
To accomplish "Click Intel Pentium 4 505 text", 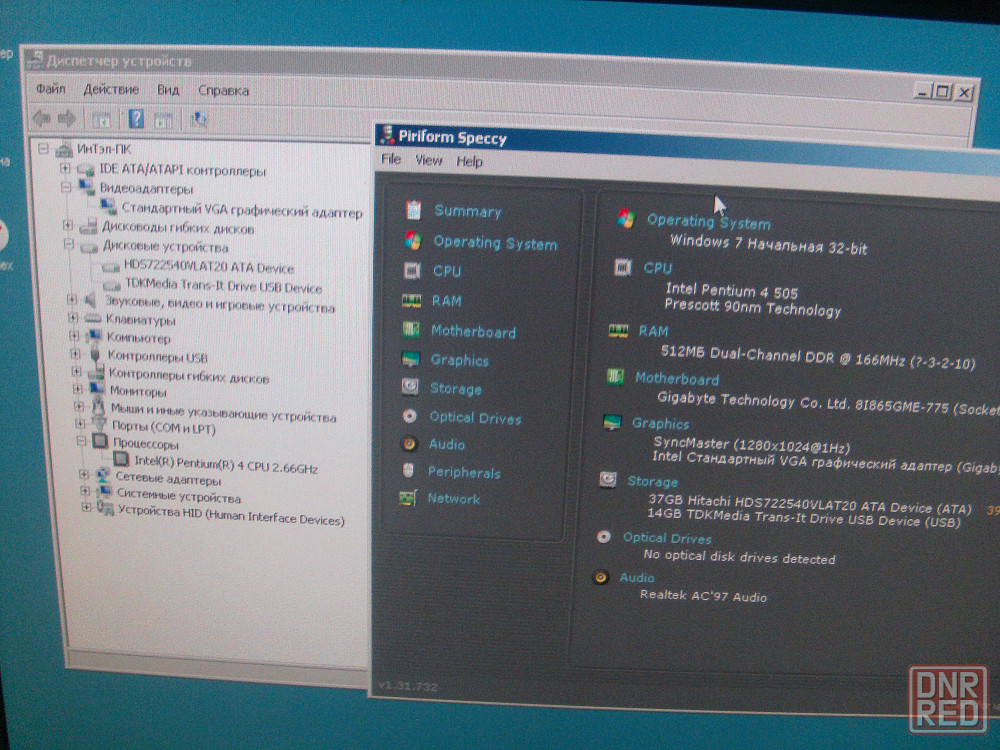I will pos(732,291).
